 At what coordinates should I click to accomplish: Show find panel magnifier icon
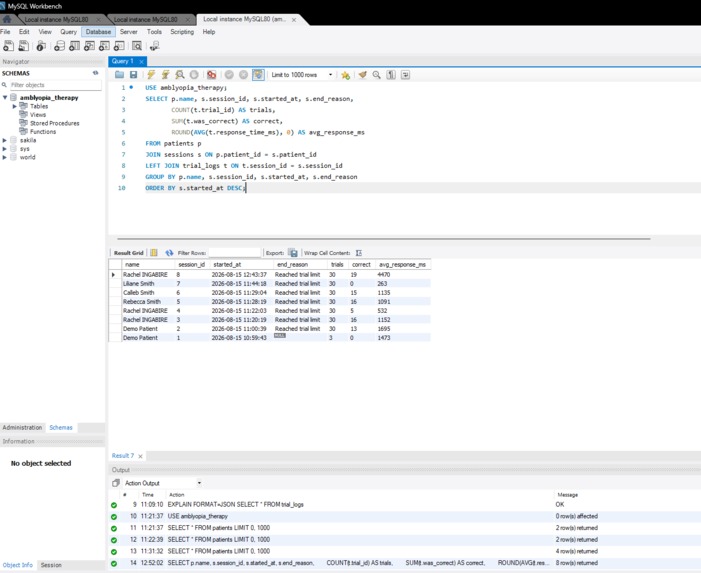[377, 75]
